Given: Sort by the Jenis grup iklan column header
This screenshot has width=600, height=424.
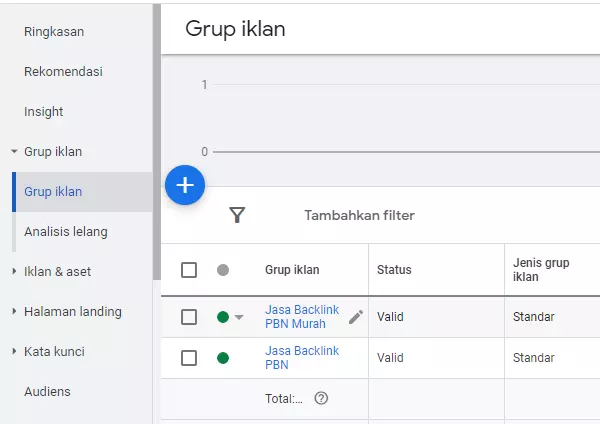Looking at the screenshot, I should [541, 270].
